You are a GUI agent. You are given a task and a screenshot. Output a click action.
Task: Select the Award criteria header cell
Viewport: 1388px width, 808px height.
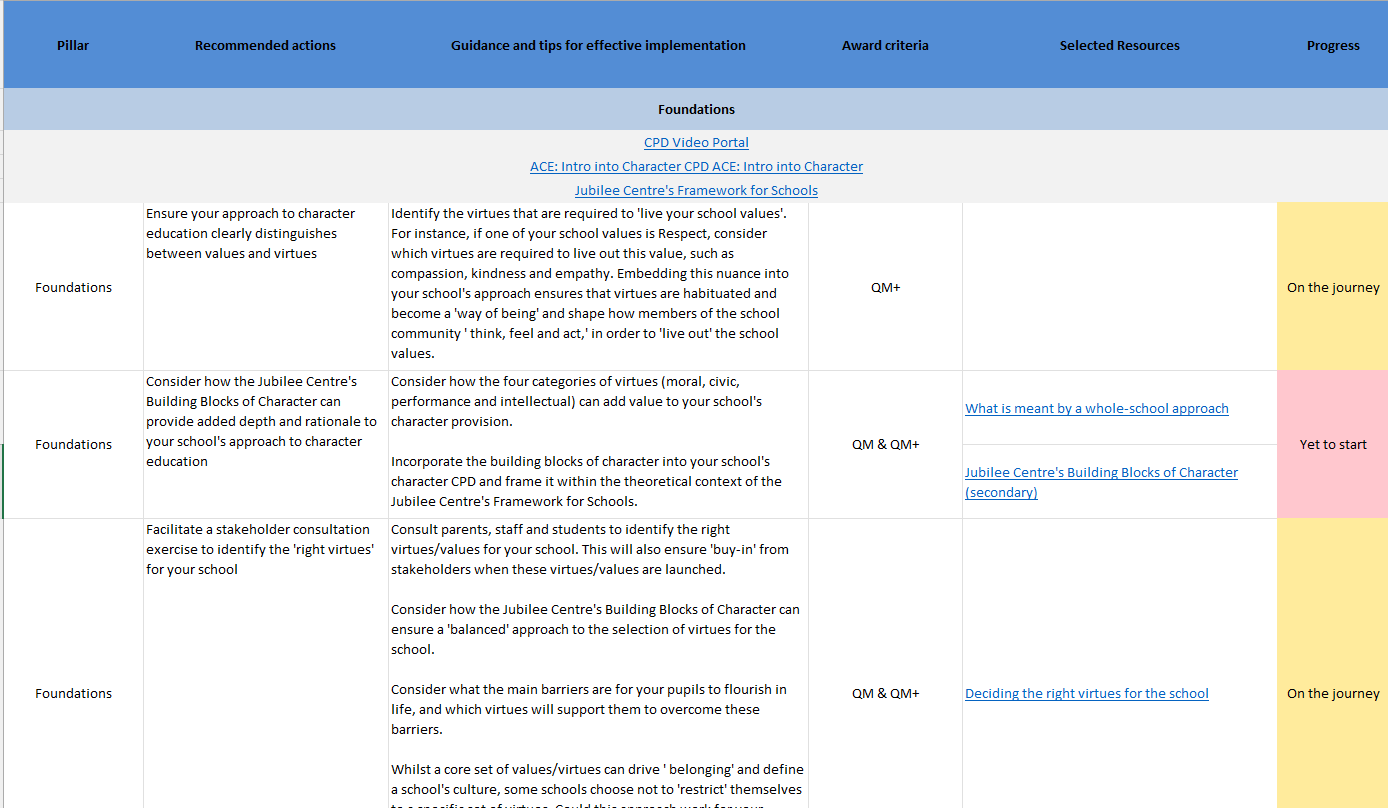click(x=885, y=45)
